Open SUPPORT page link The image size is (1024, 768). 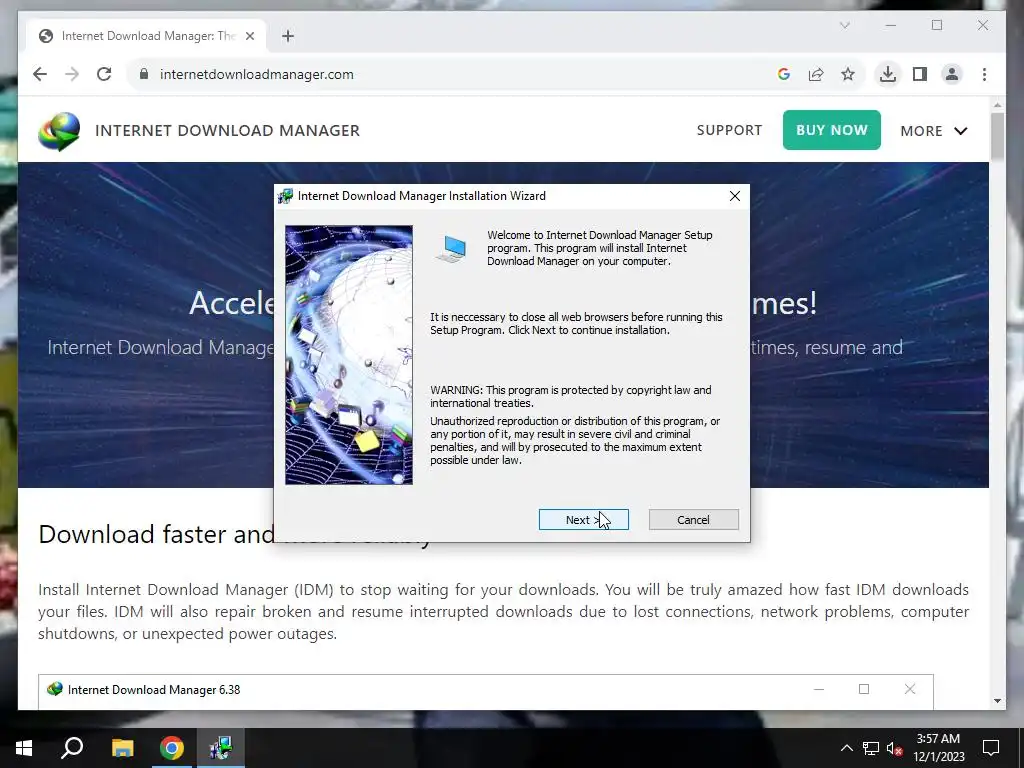729,130
